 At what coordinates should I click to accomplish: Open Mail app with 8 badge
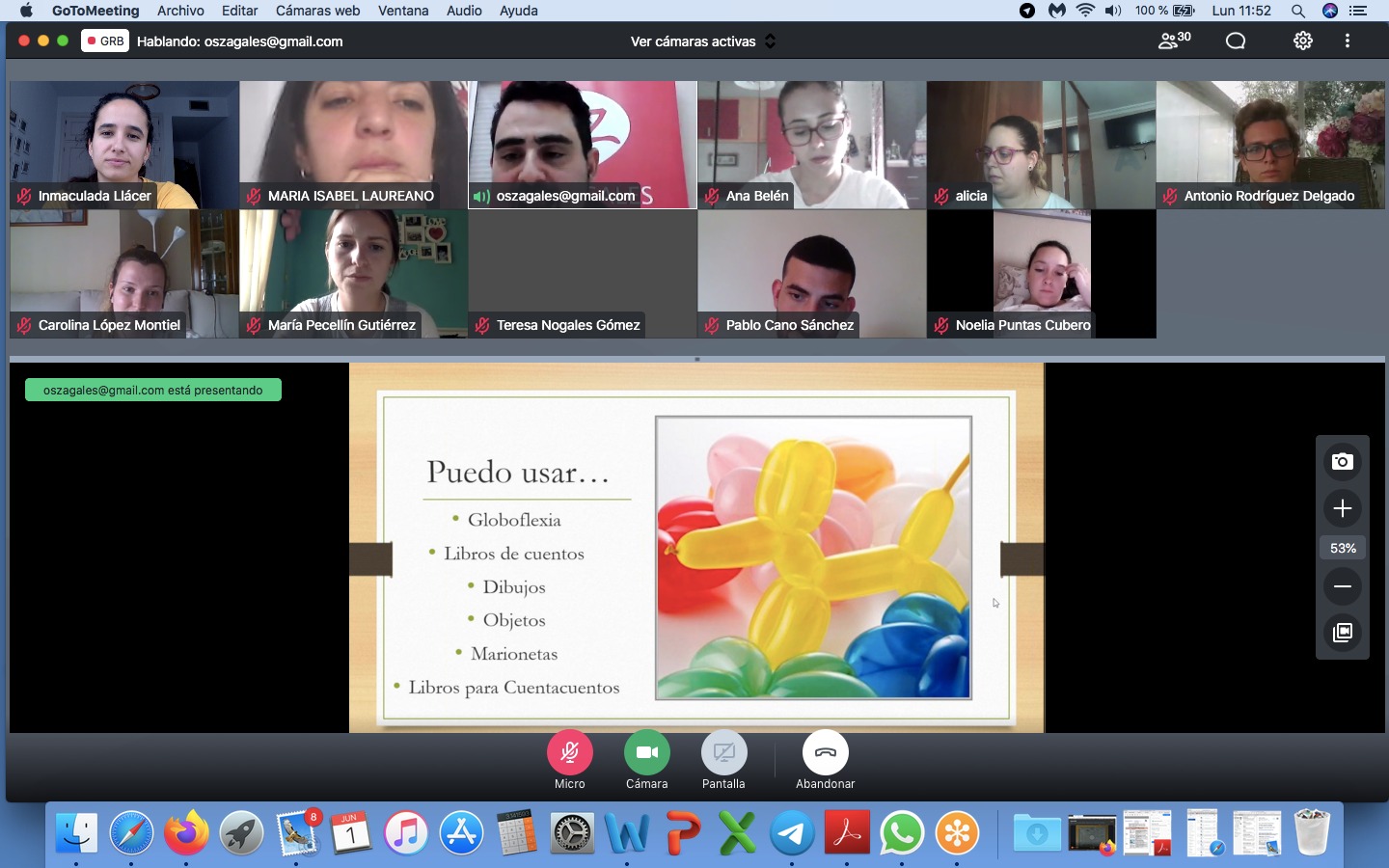click(x=296, y=832)
